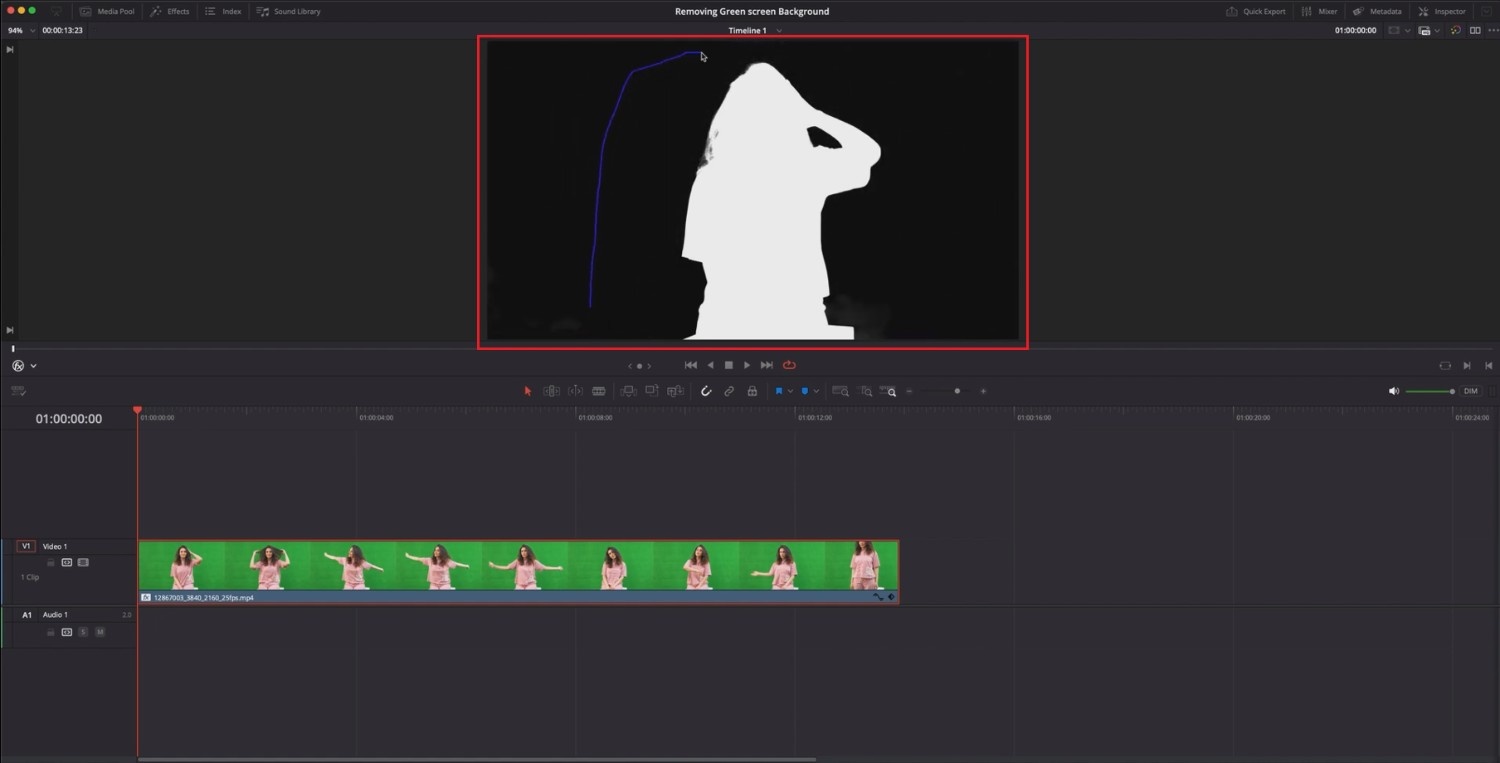The height and width of the screenshot is (763, 1500).
Task: Toggle timeline snapping magnet icon
Action: tap(706, 391)
